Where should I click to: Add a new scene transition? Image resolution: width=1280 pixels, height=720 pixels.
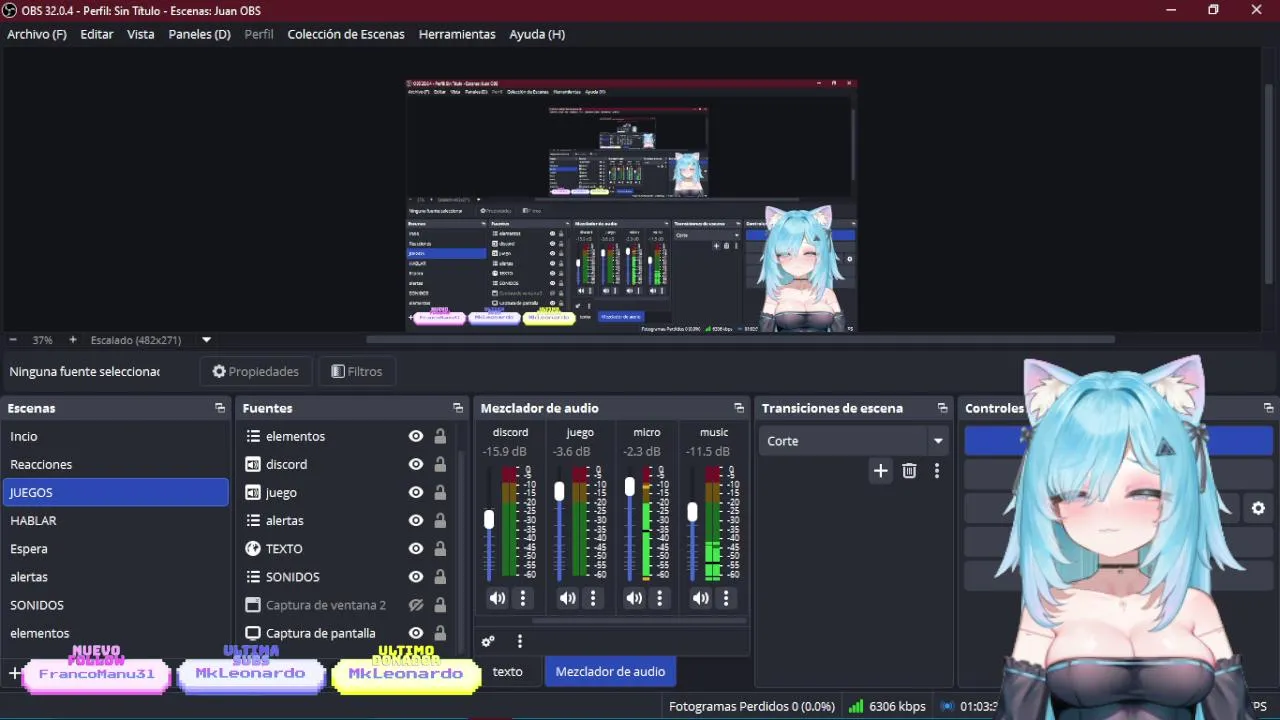coord(880,470)
